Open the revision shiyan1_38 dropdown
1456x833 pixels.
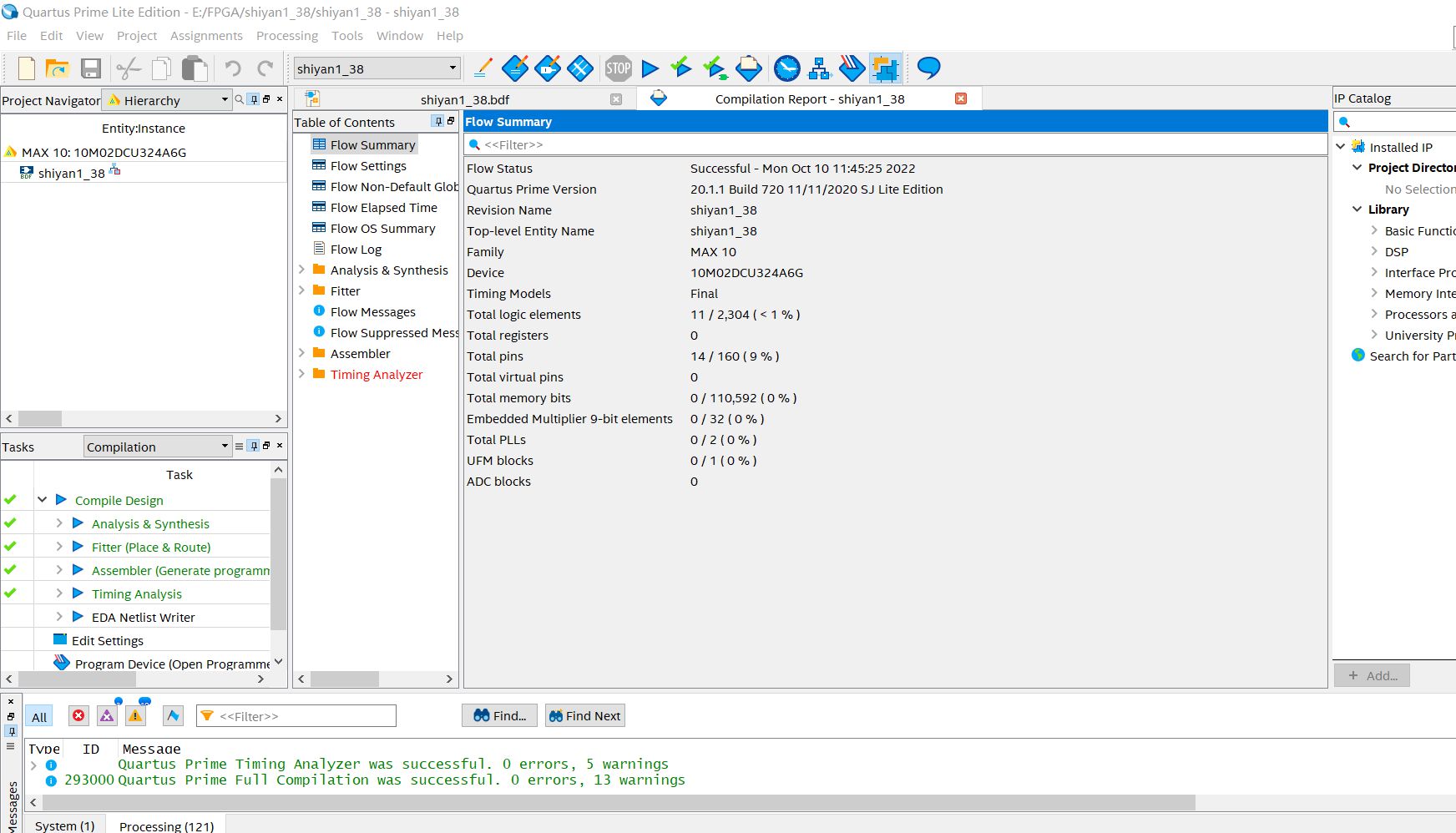click(x=377, y=68)
